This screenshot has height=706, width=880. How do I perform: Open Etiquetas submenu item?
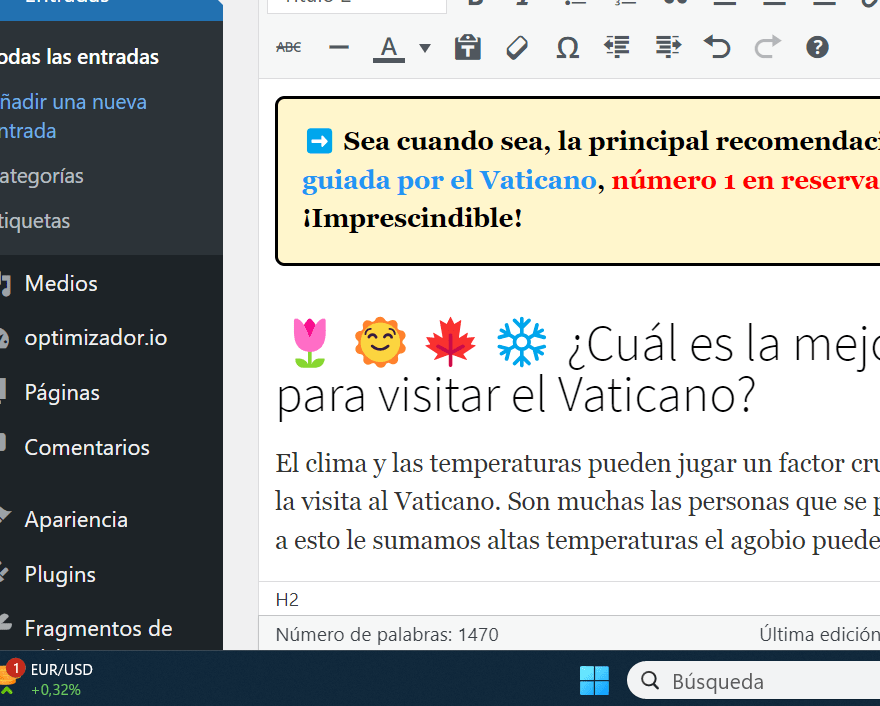pos(35,221)
